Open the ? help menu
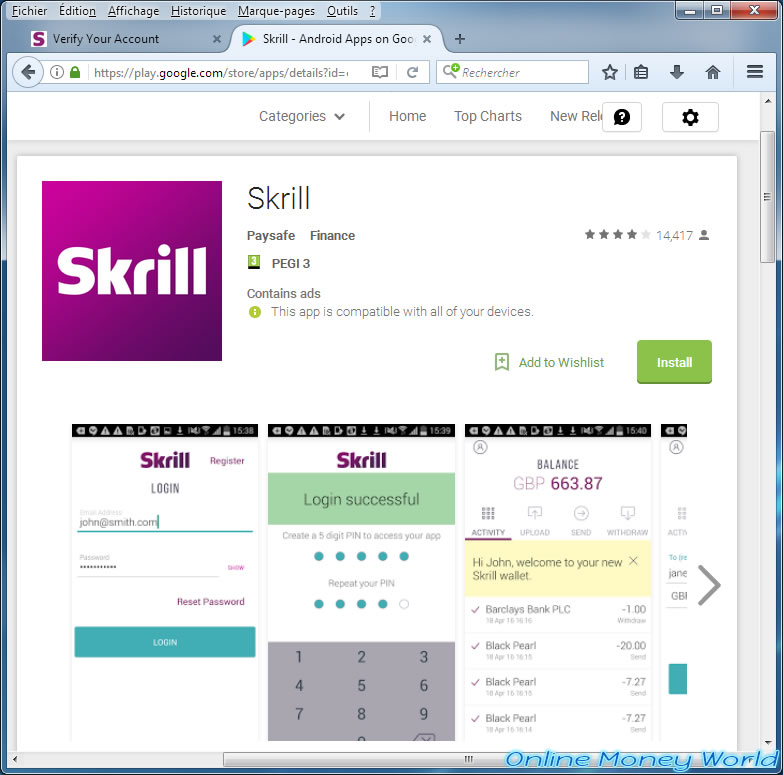This screenshot has width=783, height=775. (x=373, y=10)
